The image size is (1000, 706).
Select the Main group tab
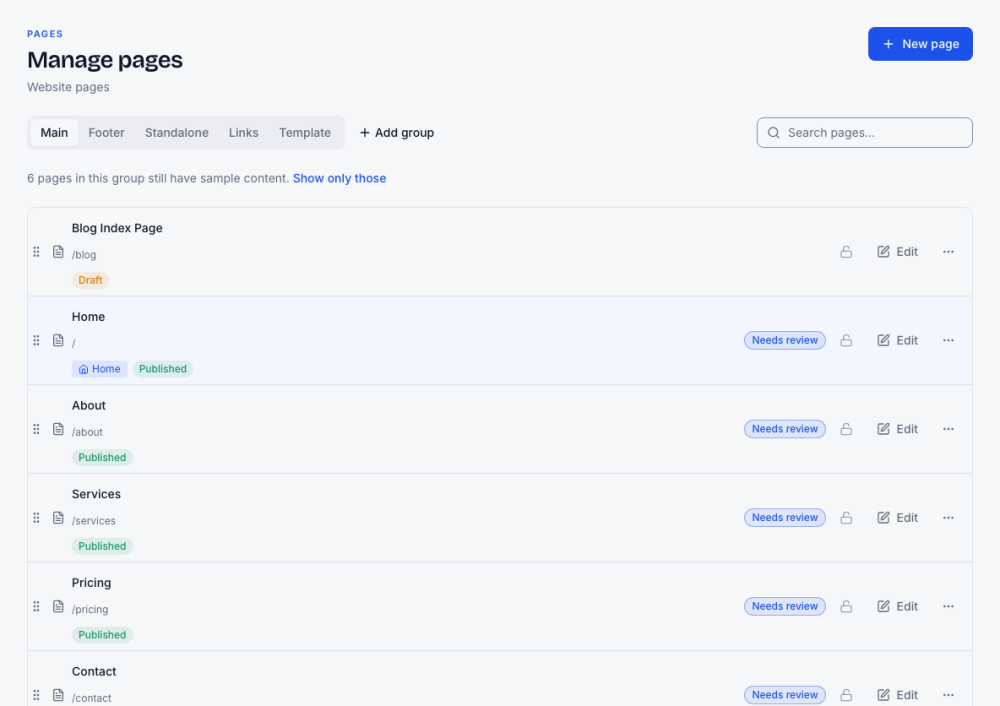point(54,133)
